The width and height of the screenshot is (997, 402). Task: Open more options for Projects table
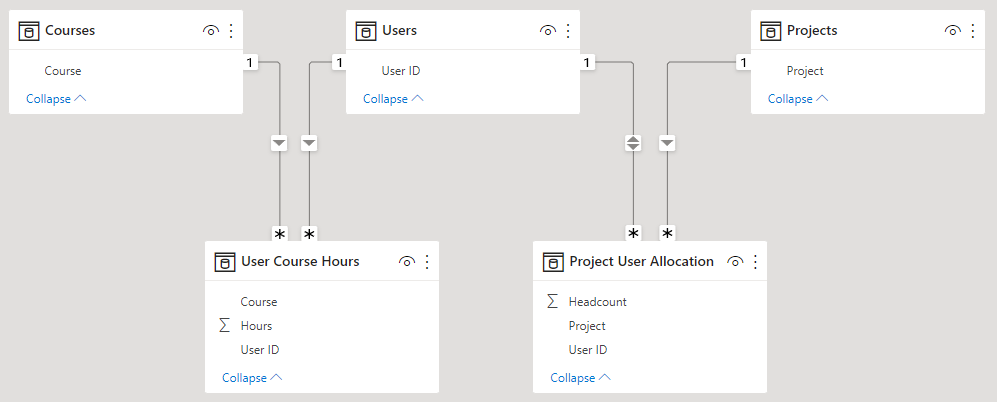point(973,31)
